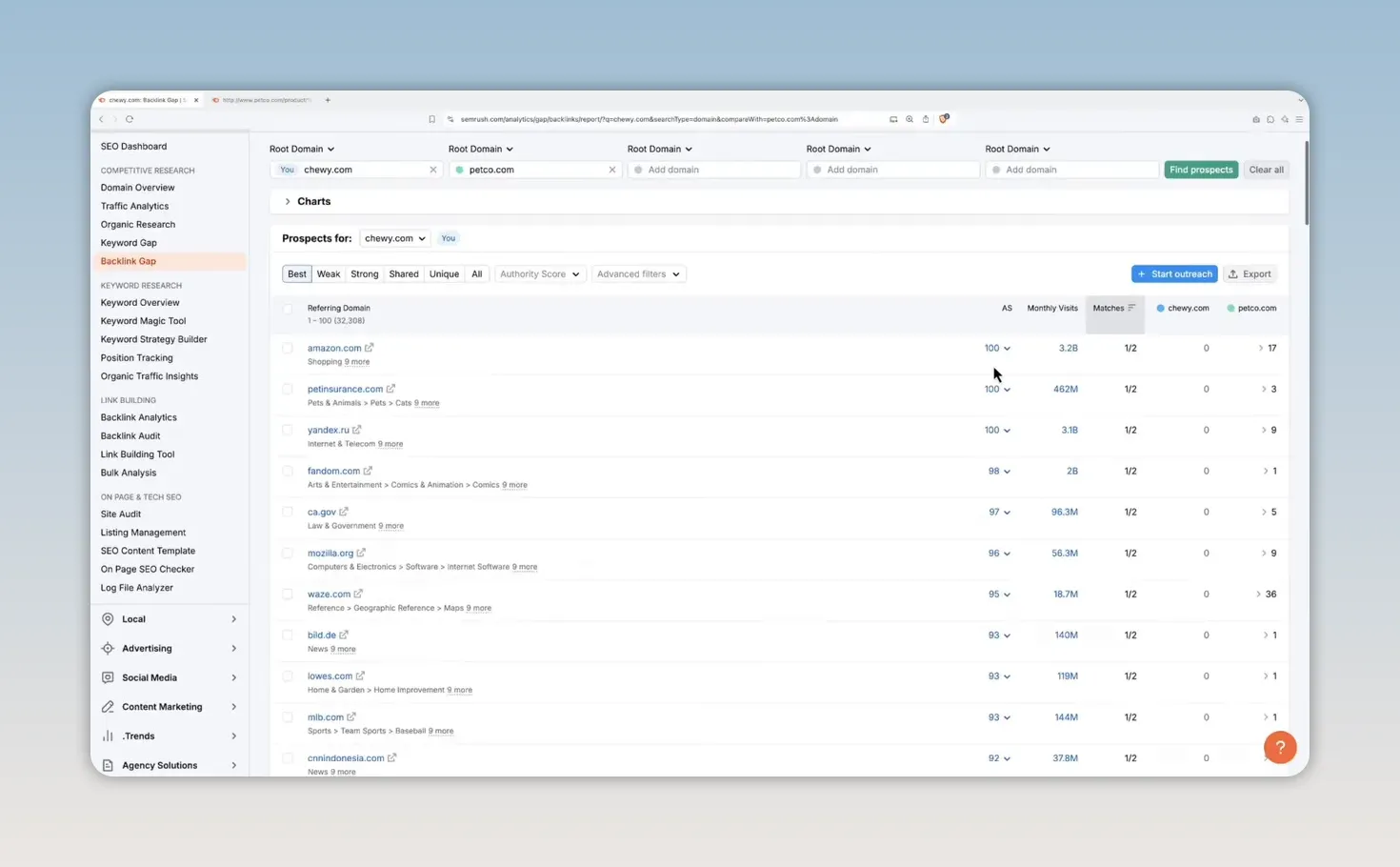This screenshot has height=867, width=1400.
Task: Close the chewy.com Backlink Gap browser tab
Action: (196, 100)
